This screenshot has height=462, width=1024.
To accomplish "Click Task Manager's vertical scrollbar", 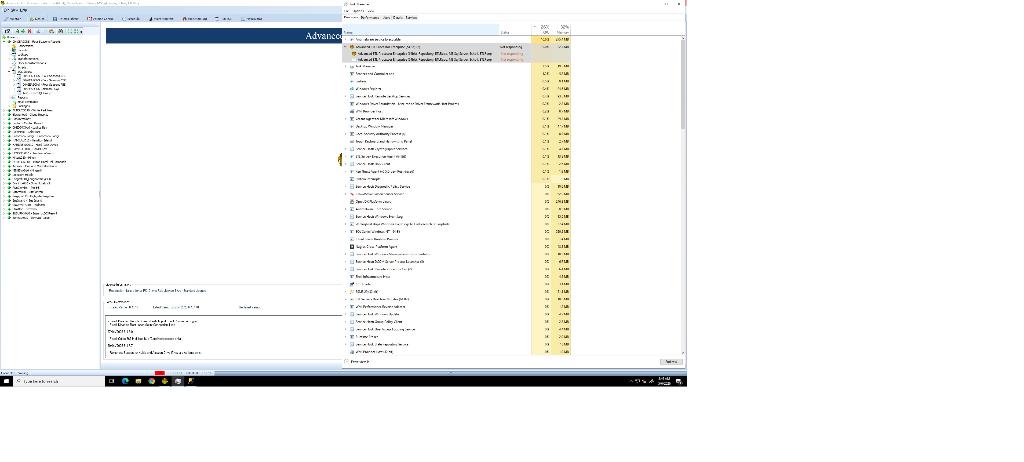I will [x=683, y=196].
